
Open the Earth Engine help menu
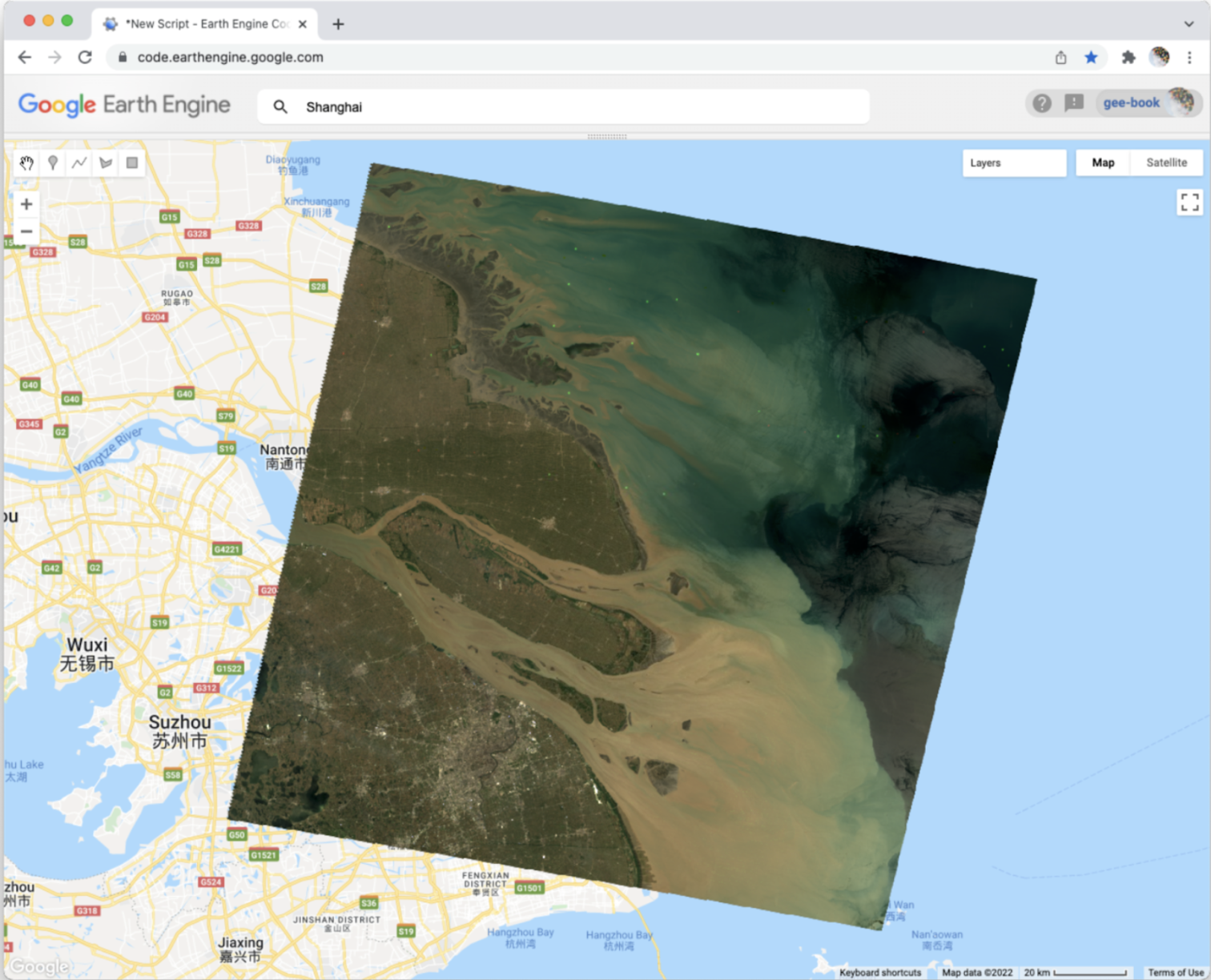point(1041,103)
